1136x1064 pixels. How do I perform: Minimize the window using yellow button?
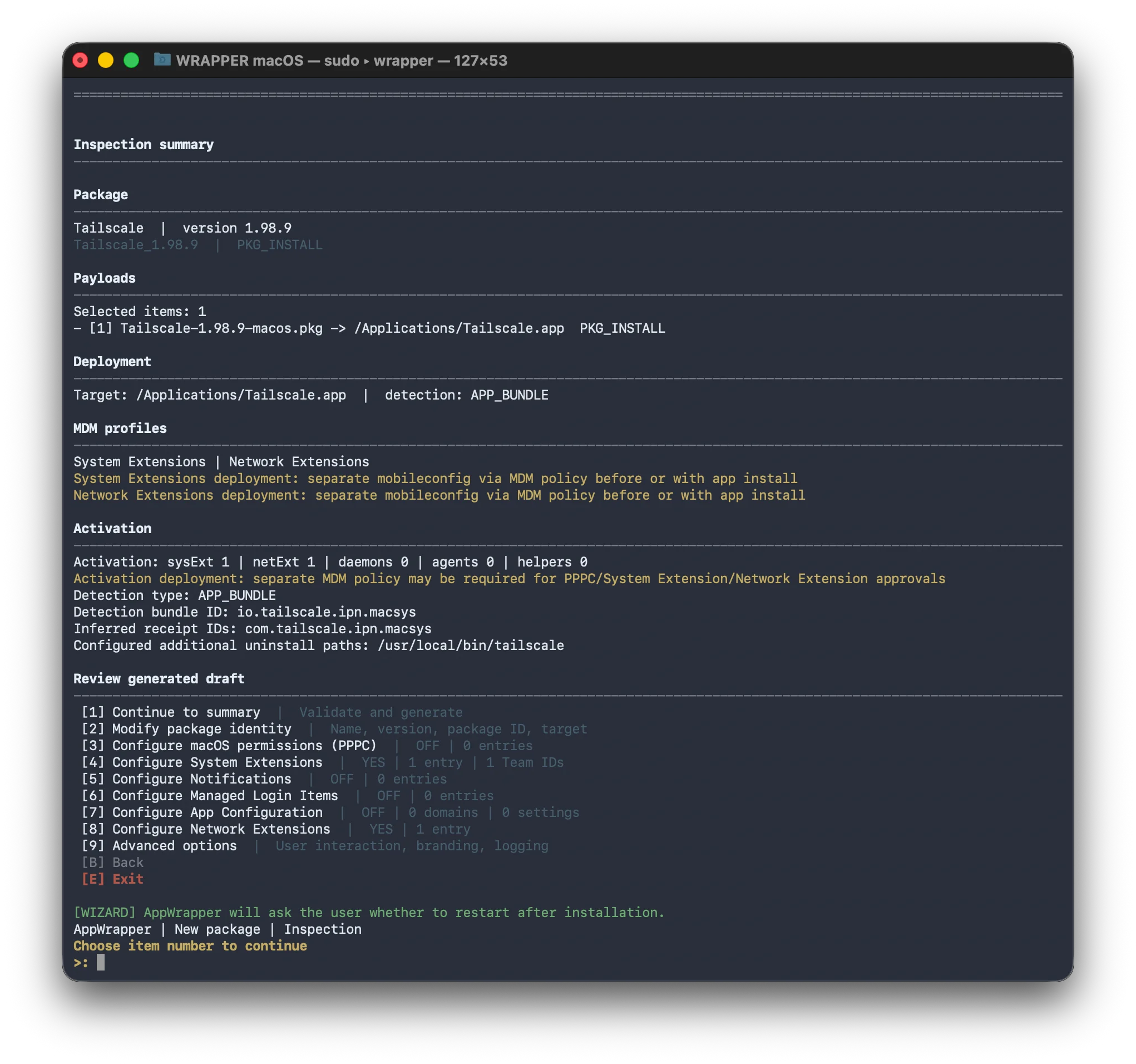pyautogui.click(x=106, y=60)
